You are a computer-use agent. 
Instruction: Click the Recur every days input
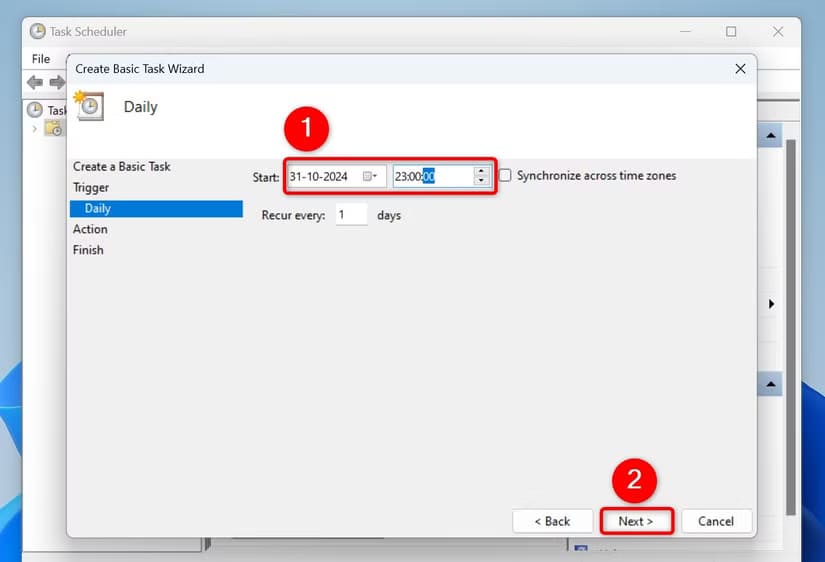pyautogui.click(x=351, y=215)
